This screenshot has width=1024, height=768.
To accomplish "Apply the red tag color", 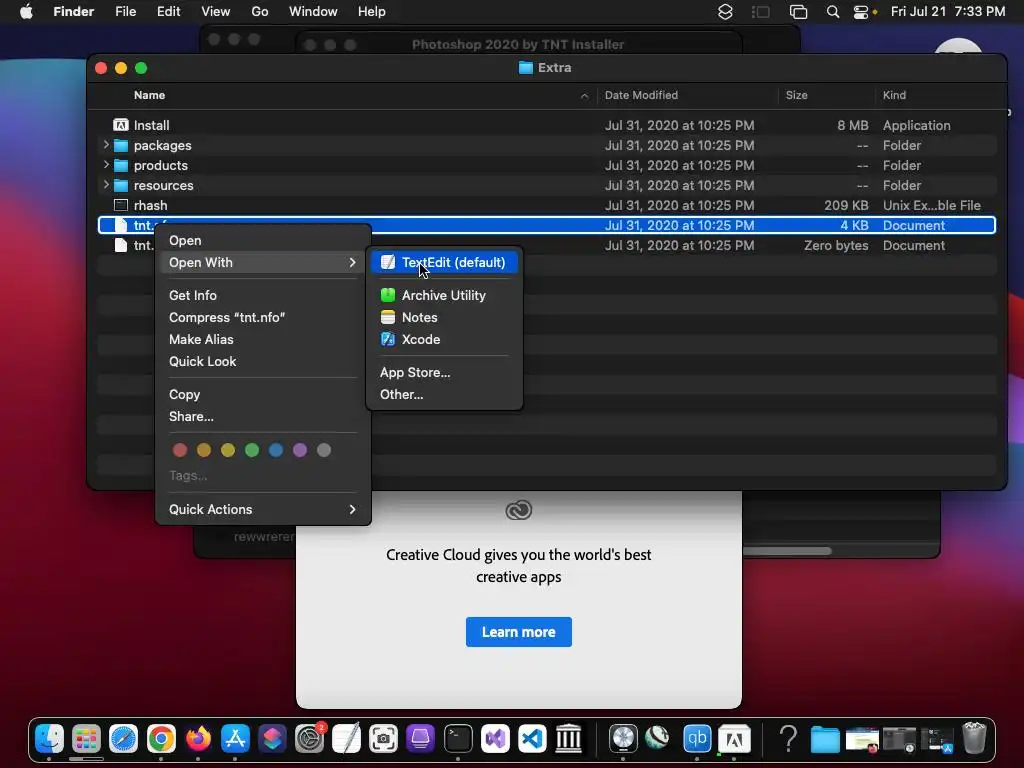I will click(180, 450).
